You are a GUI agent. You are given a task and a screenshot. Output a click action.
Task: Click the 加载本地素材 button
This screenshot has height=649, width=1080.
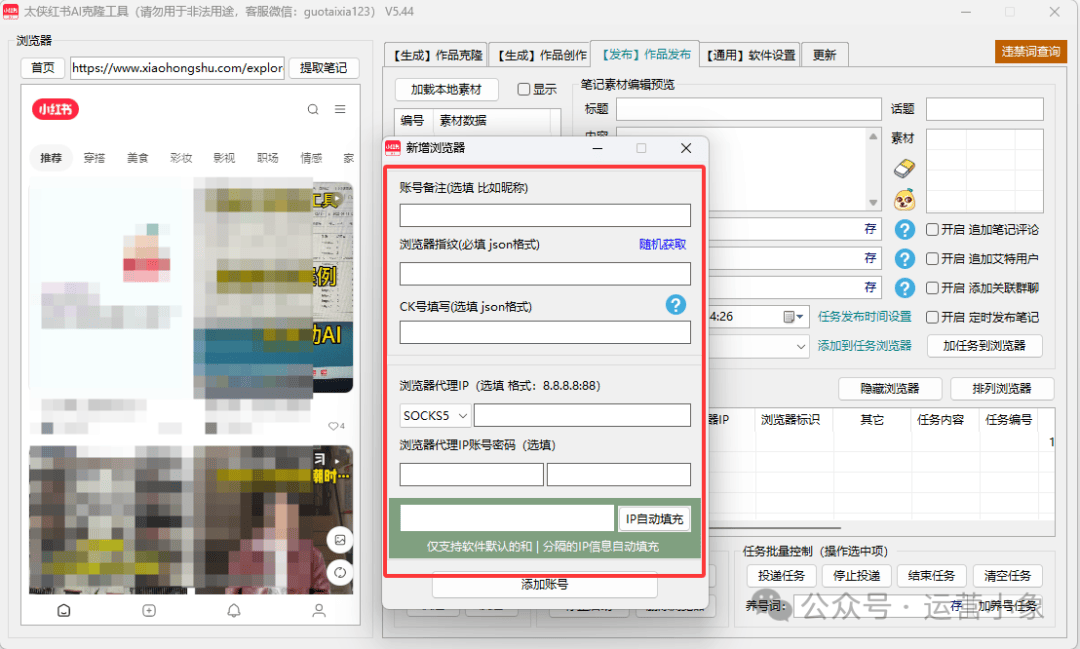coord(446,90)
